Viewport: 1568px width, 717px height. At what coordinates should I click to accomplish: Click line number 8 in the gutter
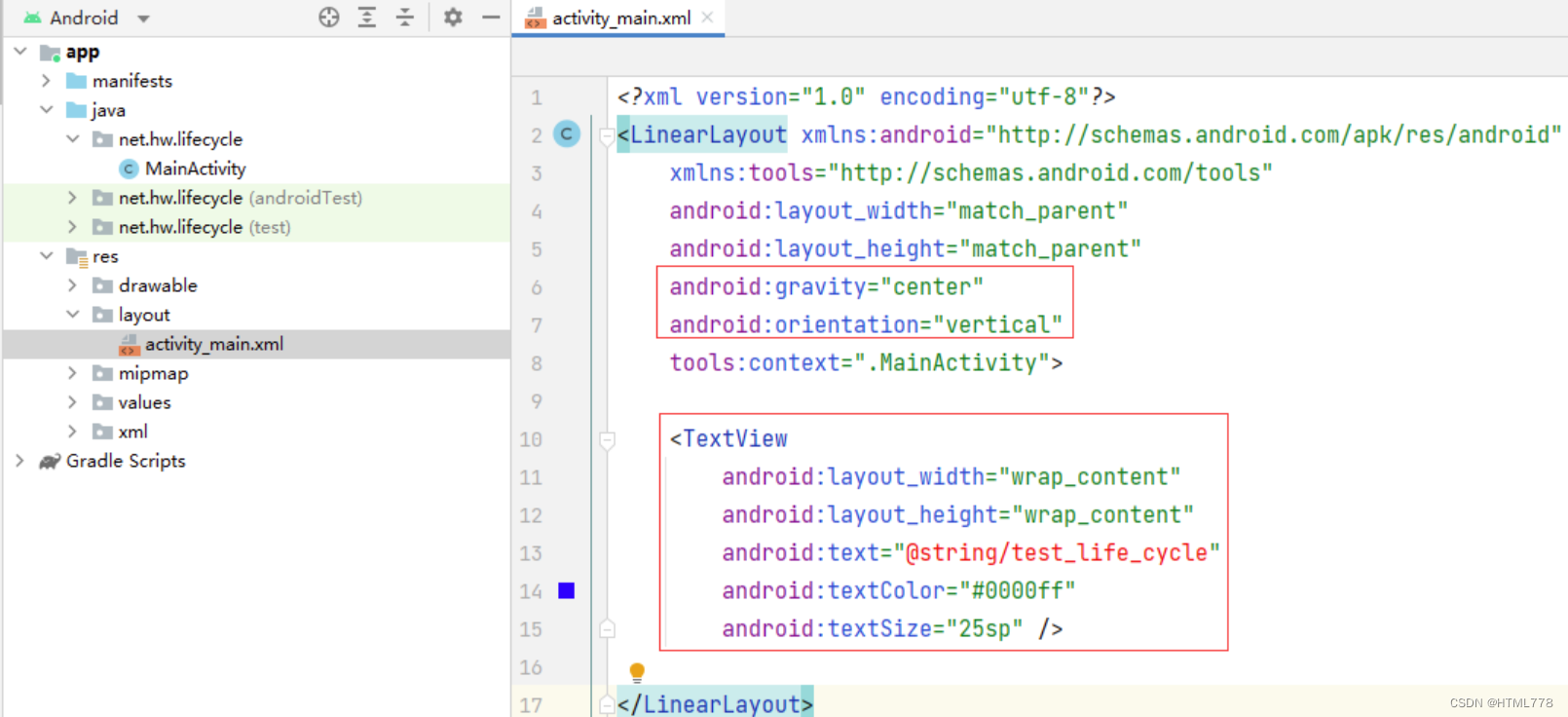tap(537, 363)
